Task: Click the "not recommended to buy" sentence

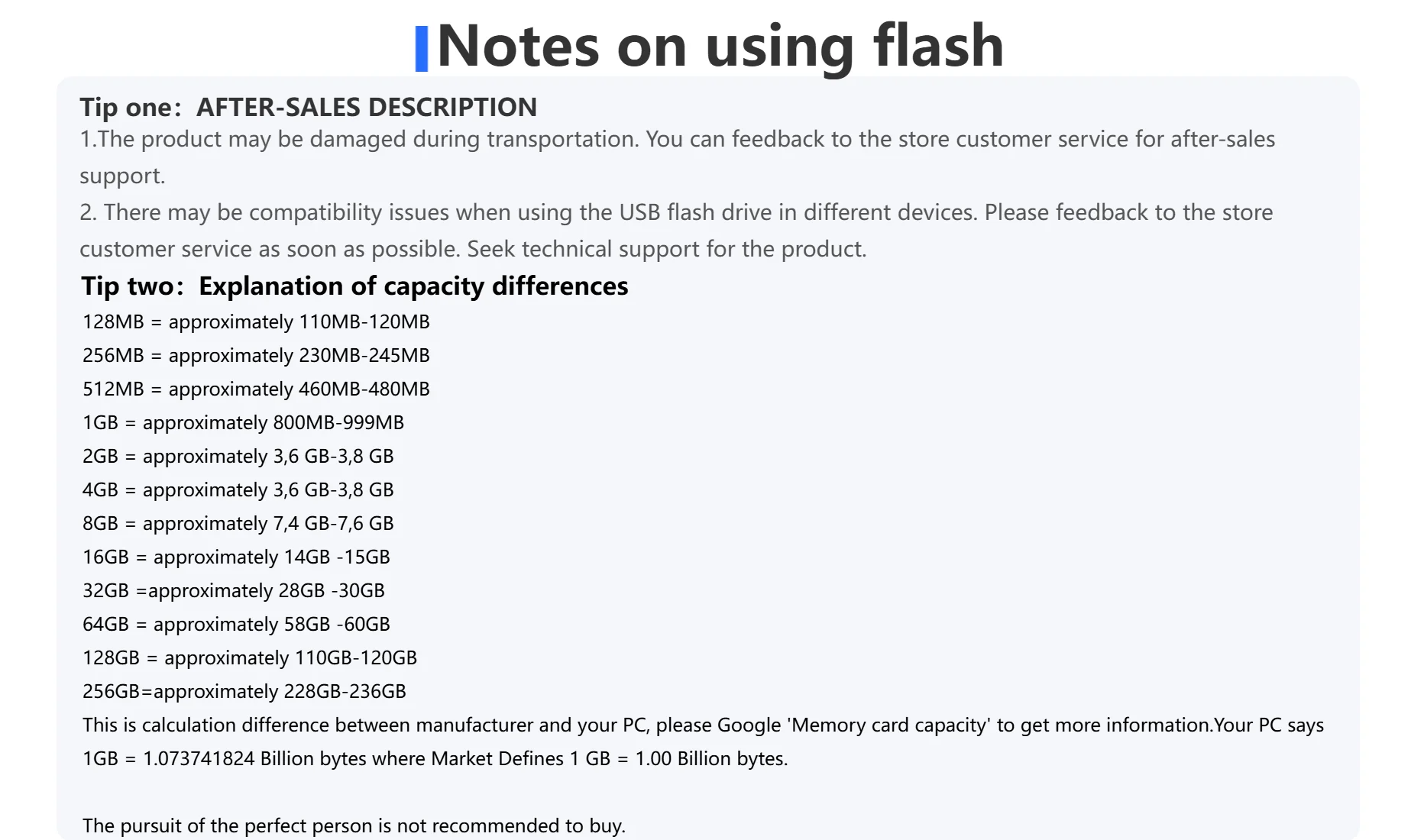Action: coord(354,825)
